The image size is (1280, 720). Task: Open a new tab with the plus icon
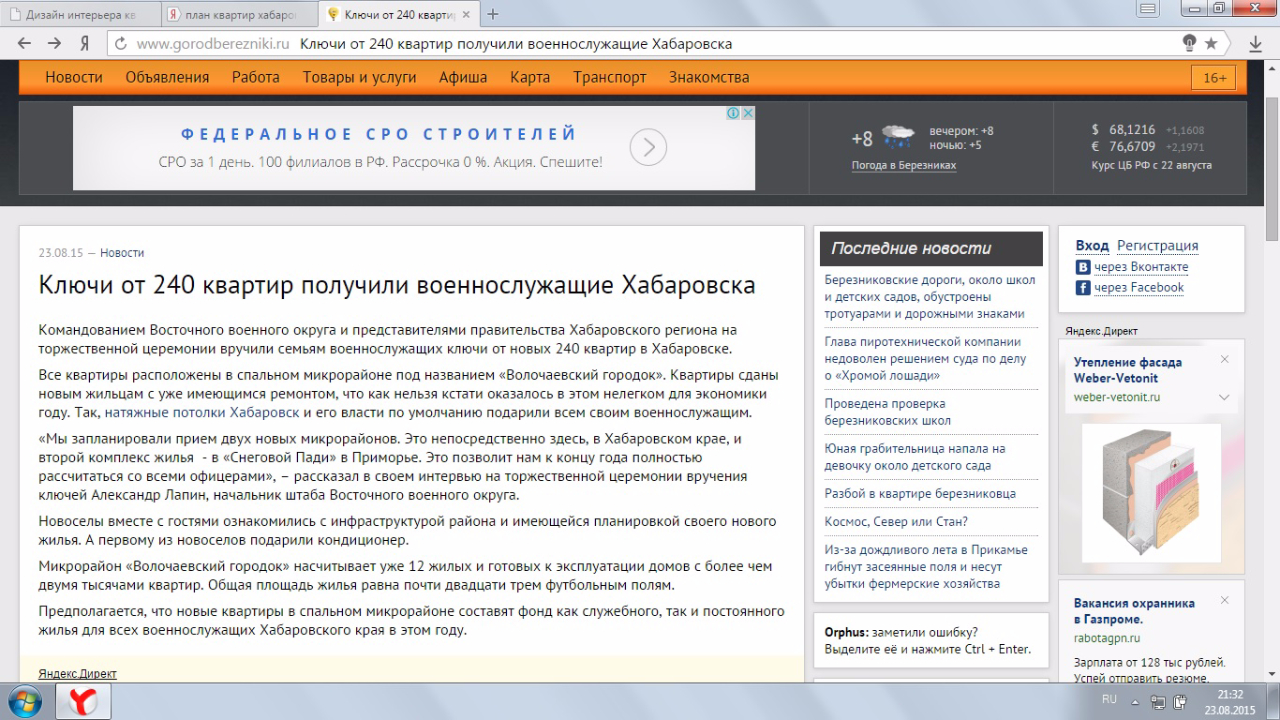coord(493,14)
